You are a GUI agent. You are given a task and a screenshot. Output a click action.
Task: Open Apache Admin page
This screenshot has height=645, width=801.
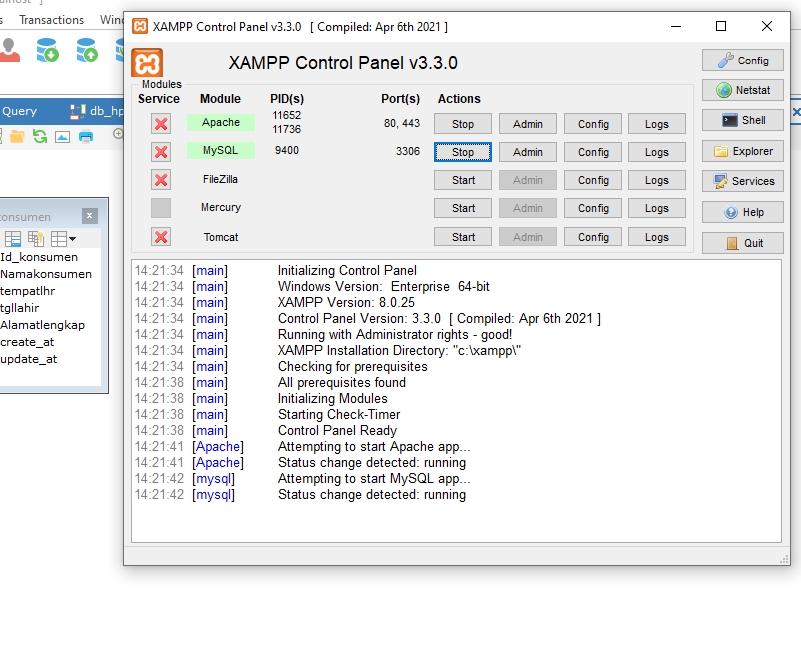pos(528,124)
